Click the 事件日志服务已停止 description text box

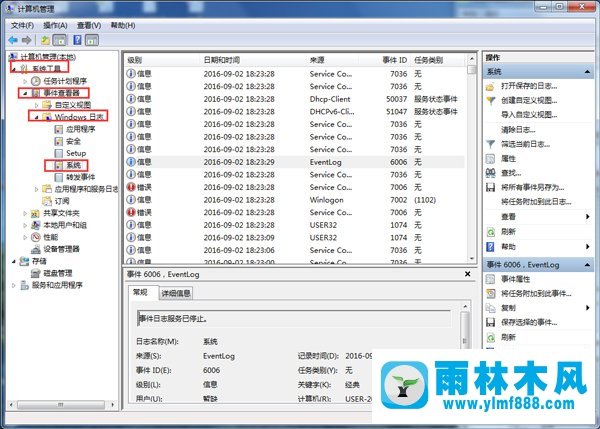293,319
